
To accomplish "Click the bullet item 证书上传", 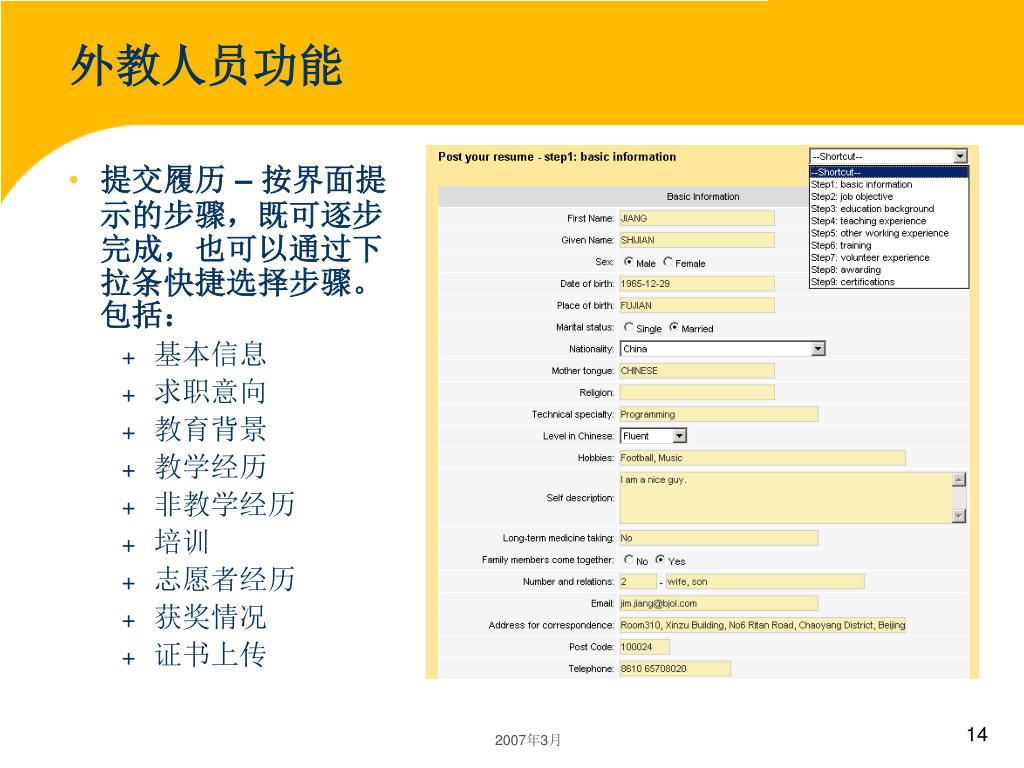I will pyautogui.click(x=210, y=654).
